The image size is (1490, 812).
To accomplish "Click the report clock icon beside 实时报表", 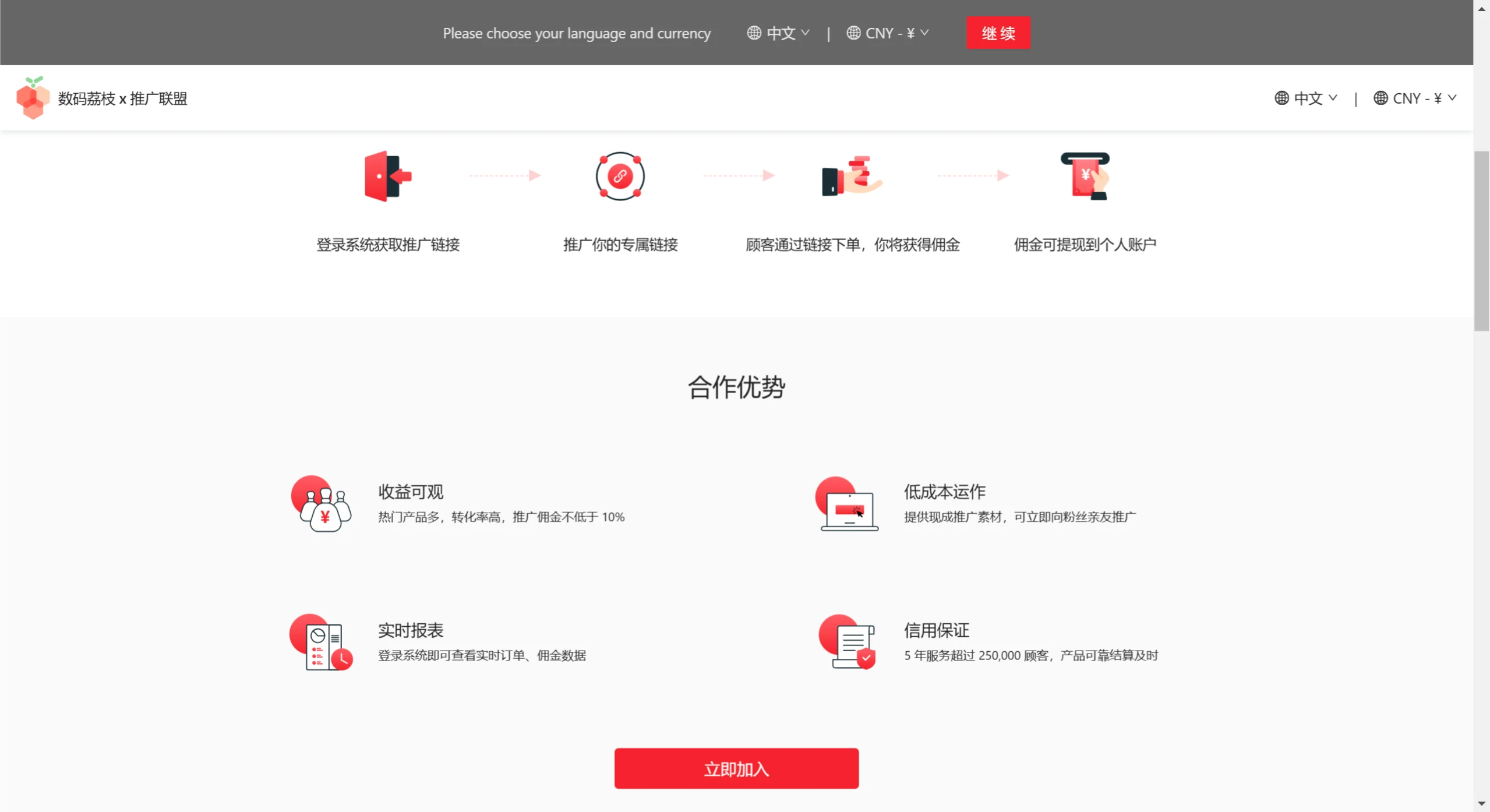I will click(x=322, y=642).
